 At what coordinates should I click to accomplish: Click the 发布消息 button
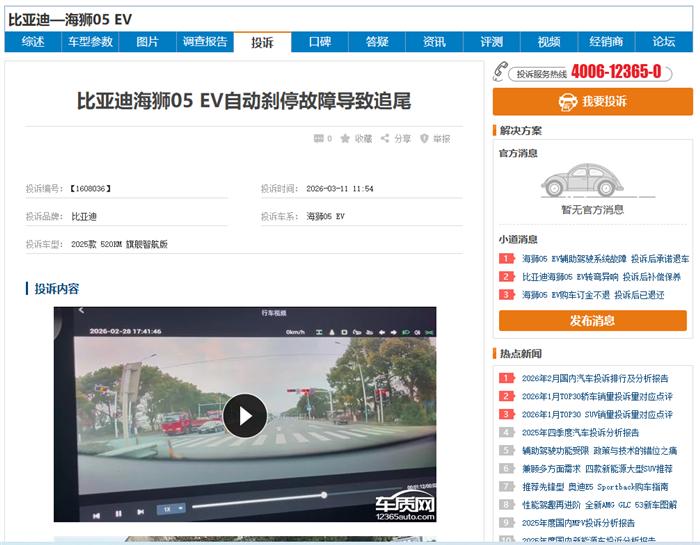(x=592, y=321)
